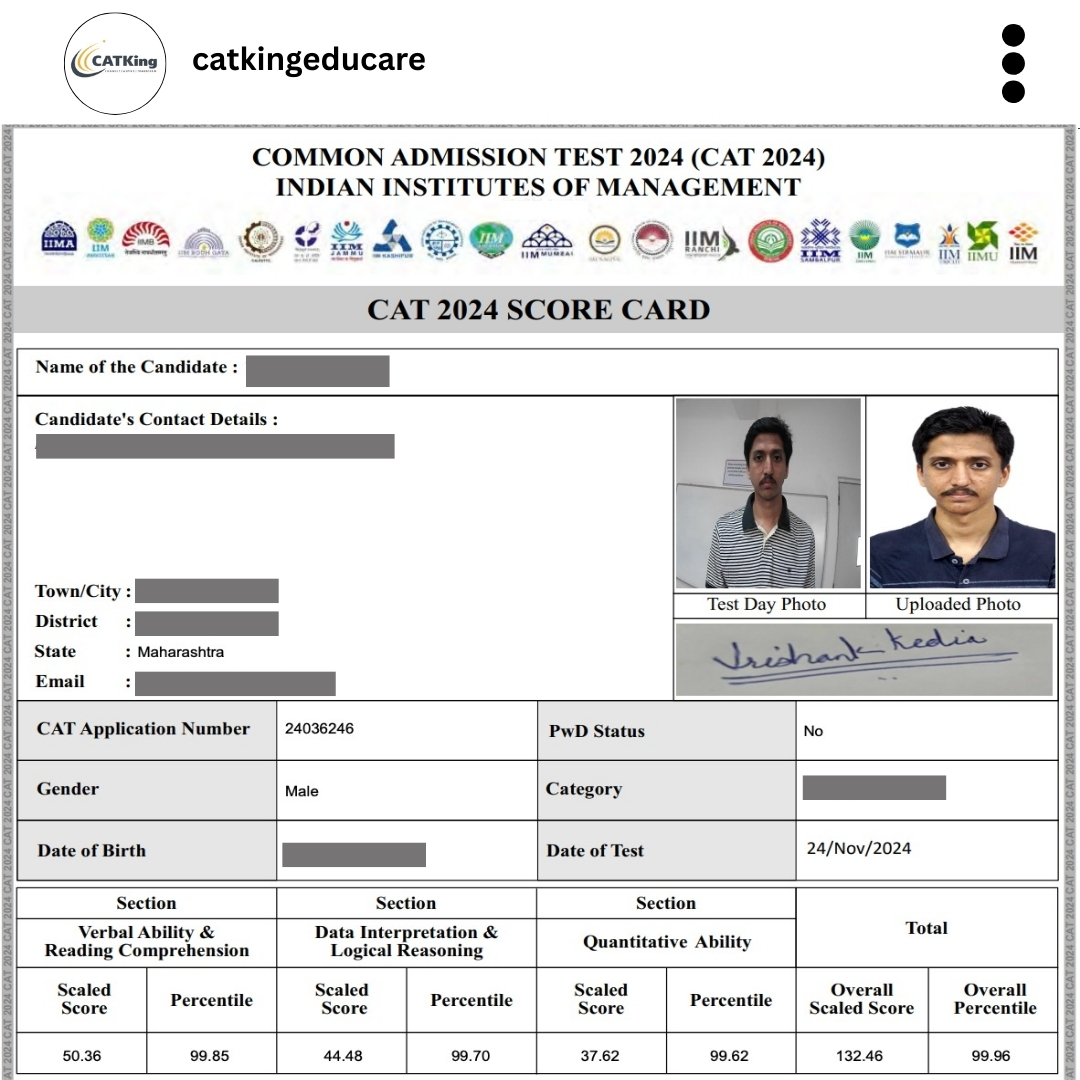Click the IIM Bodh Gaya logo
The image size is (1080, 1080).
203,242
